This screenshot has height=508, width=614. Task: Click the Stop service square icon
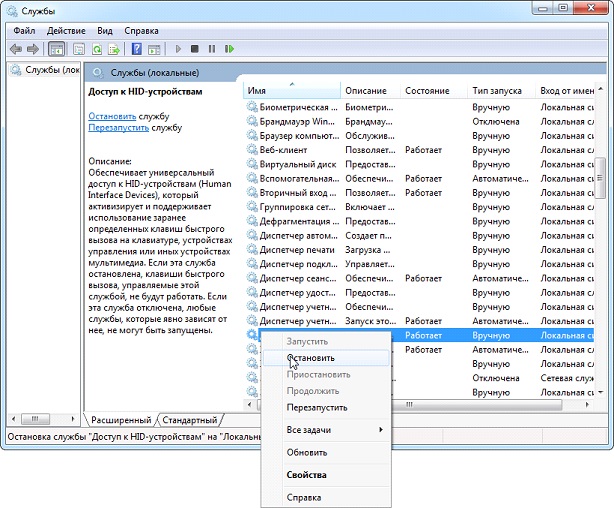coord(196,48)
